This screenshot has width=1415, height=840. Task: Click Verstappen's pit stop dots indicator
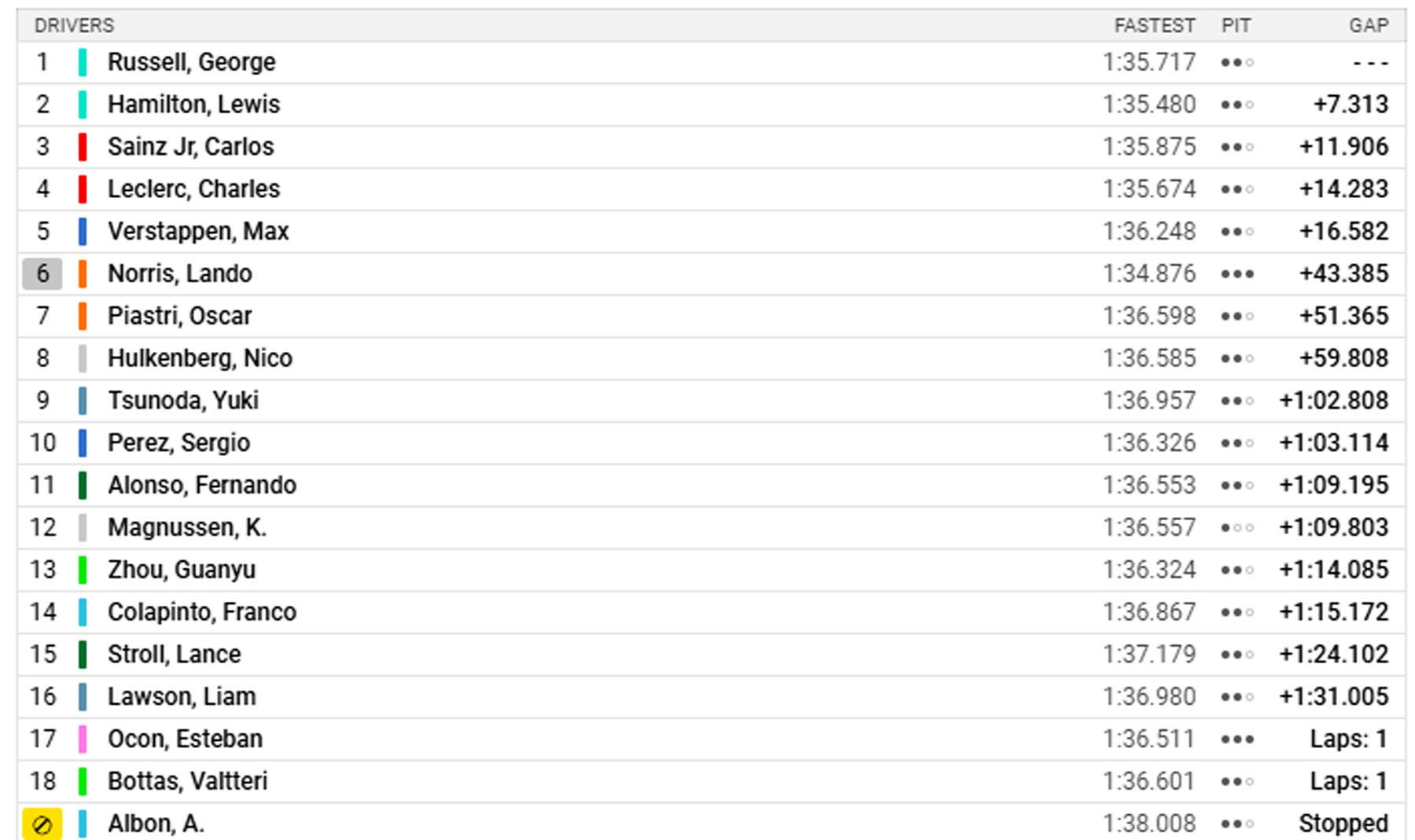click(1237, 232)
